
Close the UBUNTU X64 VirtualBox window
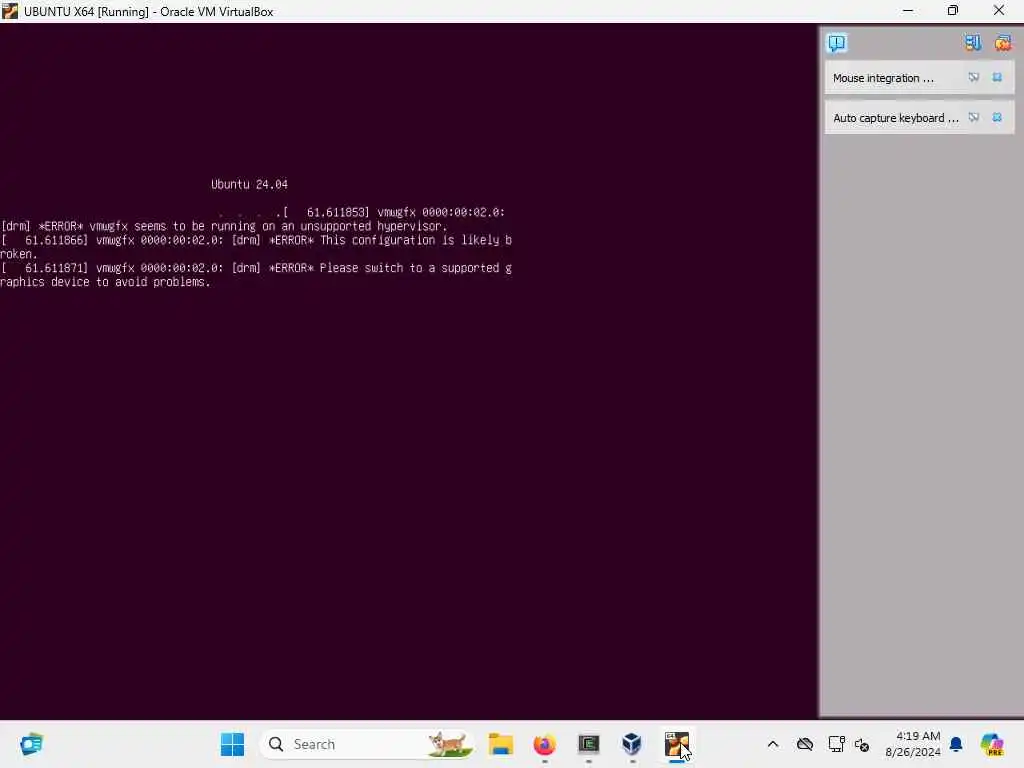[x=999, y=11]
